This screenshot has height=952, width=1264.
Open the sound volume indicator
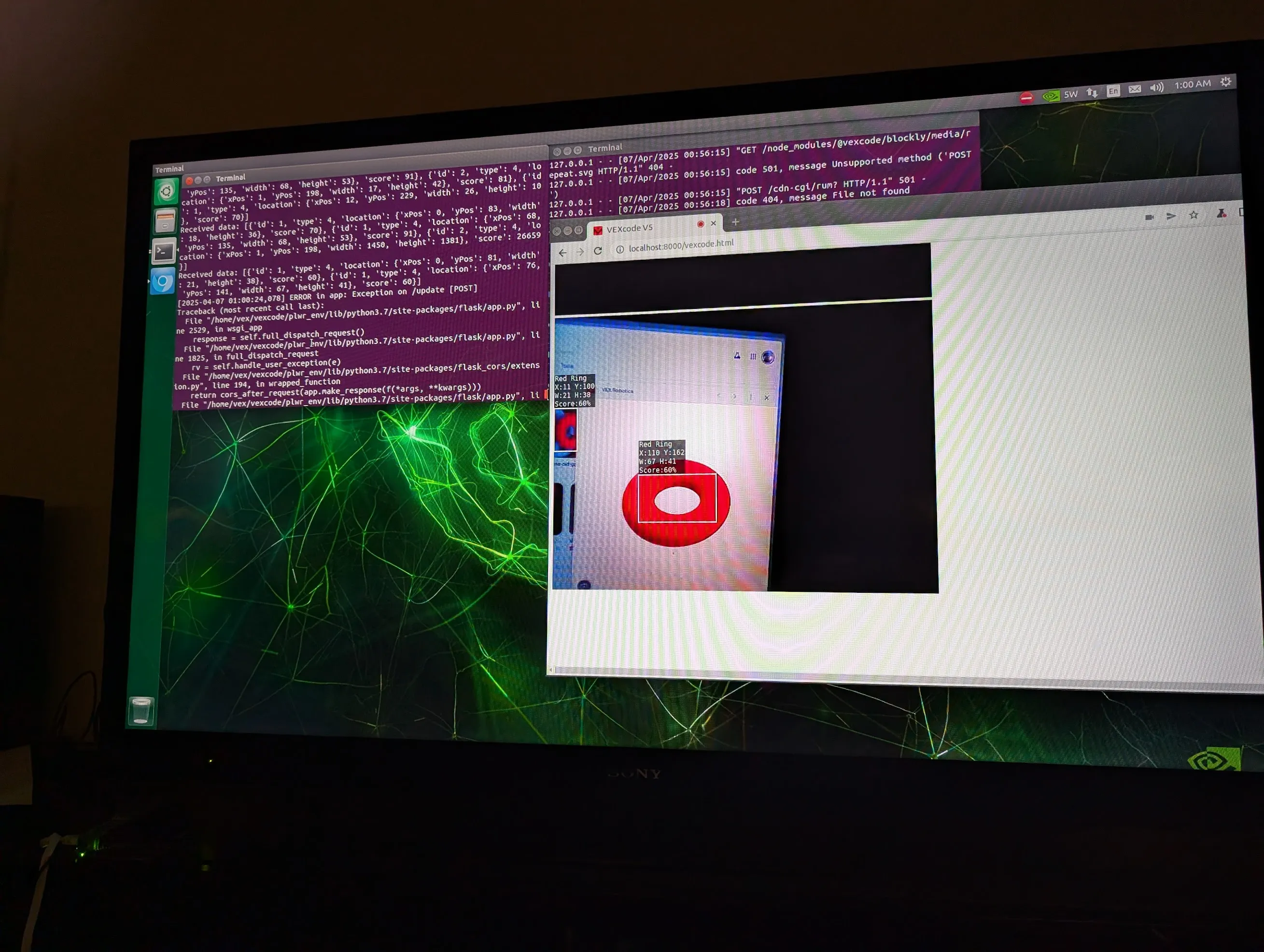pos(1156,87)
